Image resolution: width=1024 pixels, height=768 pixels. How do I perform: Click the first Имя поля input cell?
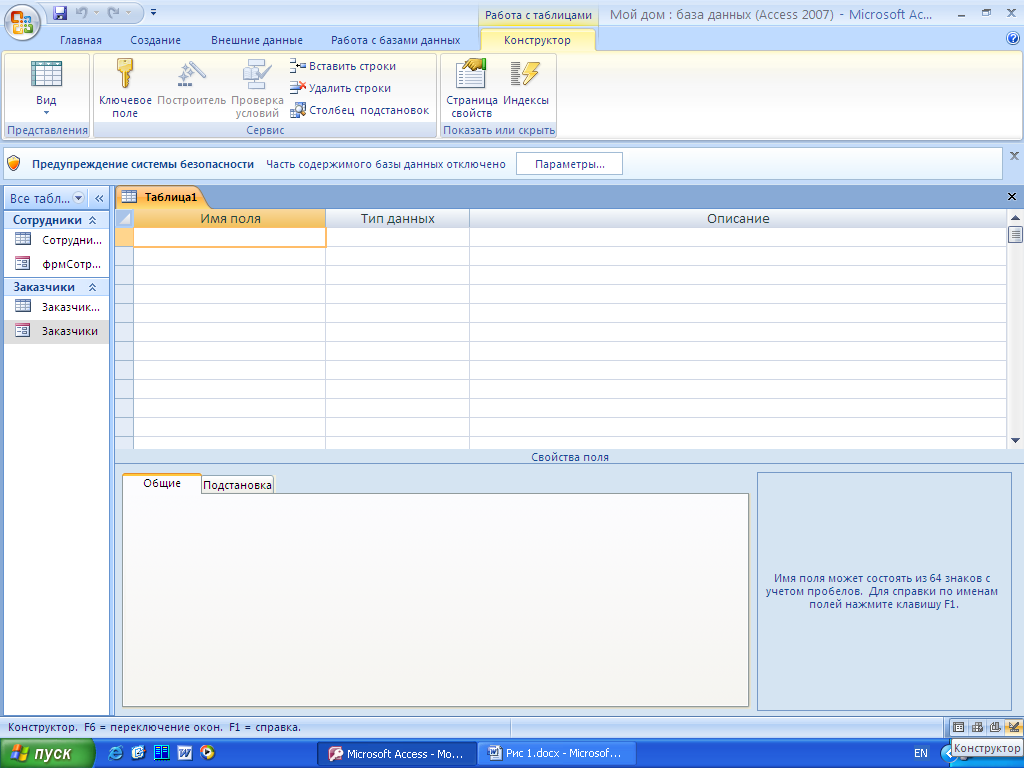click(230, 238)
